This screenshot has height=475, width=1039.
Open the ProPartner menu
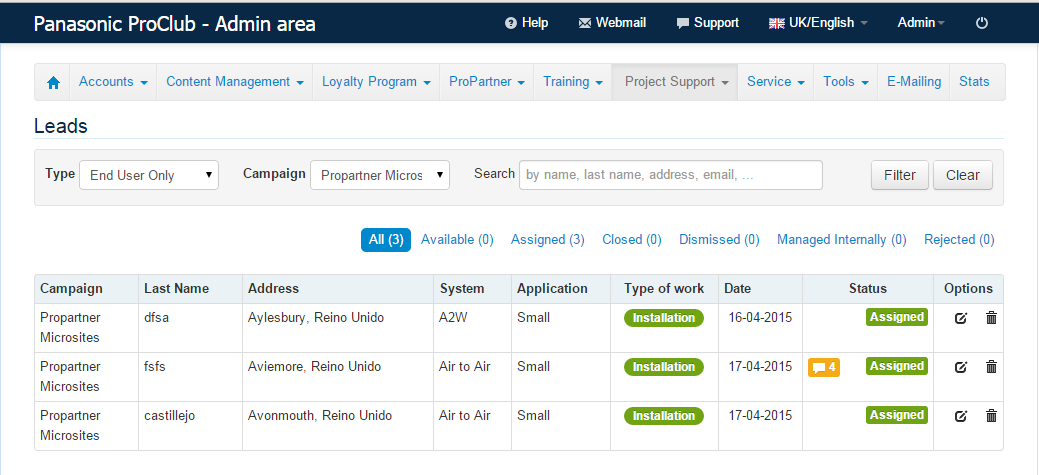(x=487, y=82)
